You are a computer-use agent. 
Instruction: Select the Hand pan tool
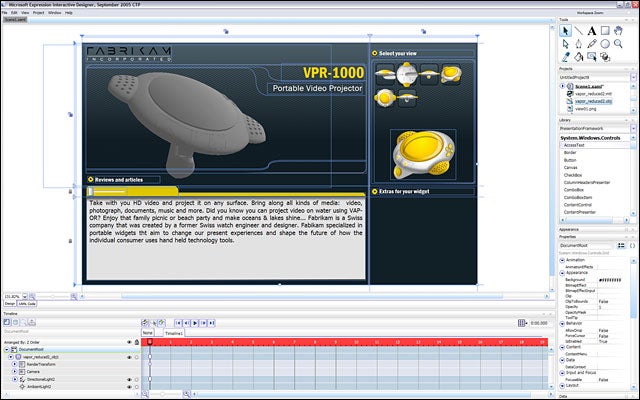click(x=618, y=31)
